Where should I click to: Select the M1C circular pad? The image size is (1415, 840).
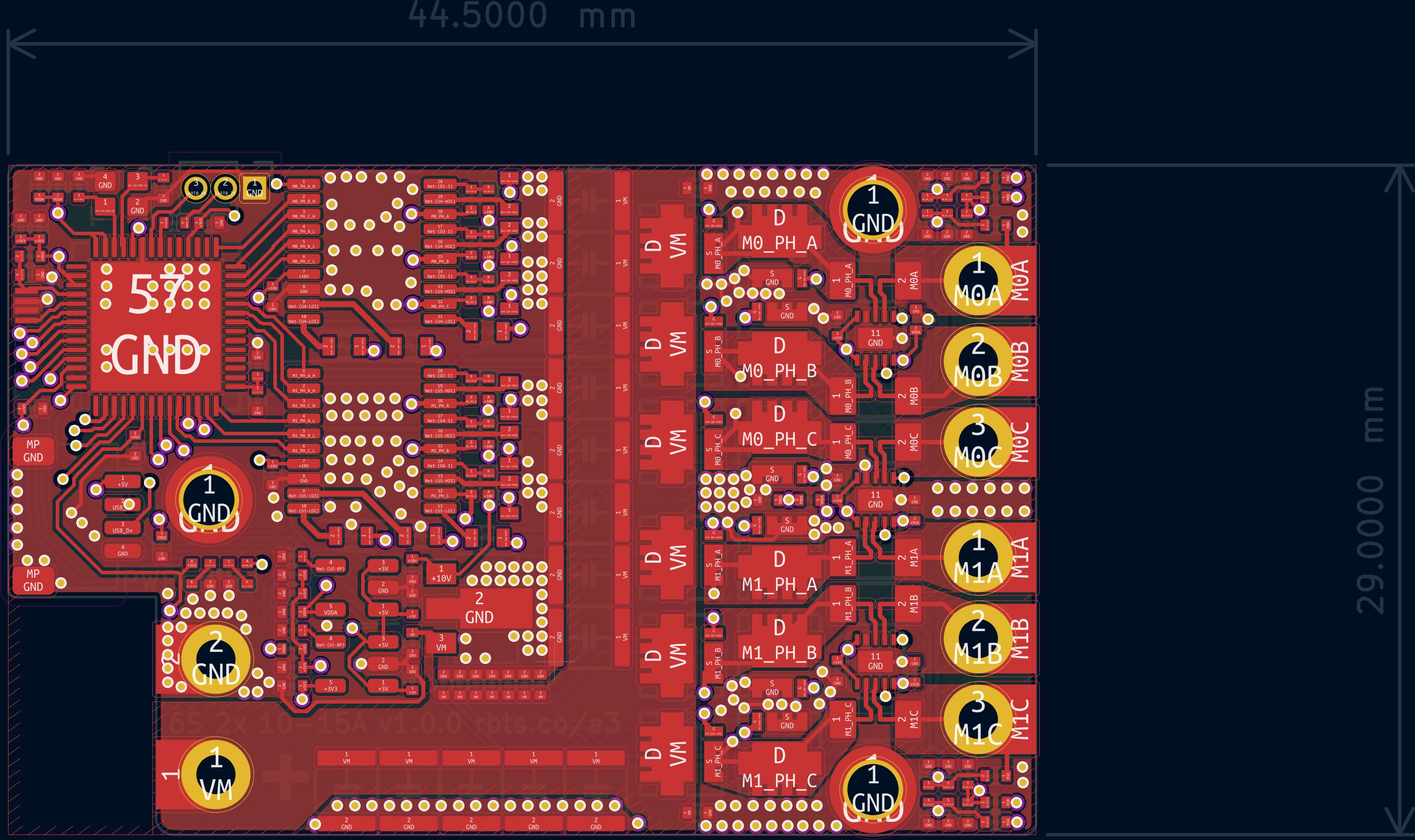point(978,720)
